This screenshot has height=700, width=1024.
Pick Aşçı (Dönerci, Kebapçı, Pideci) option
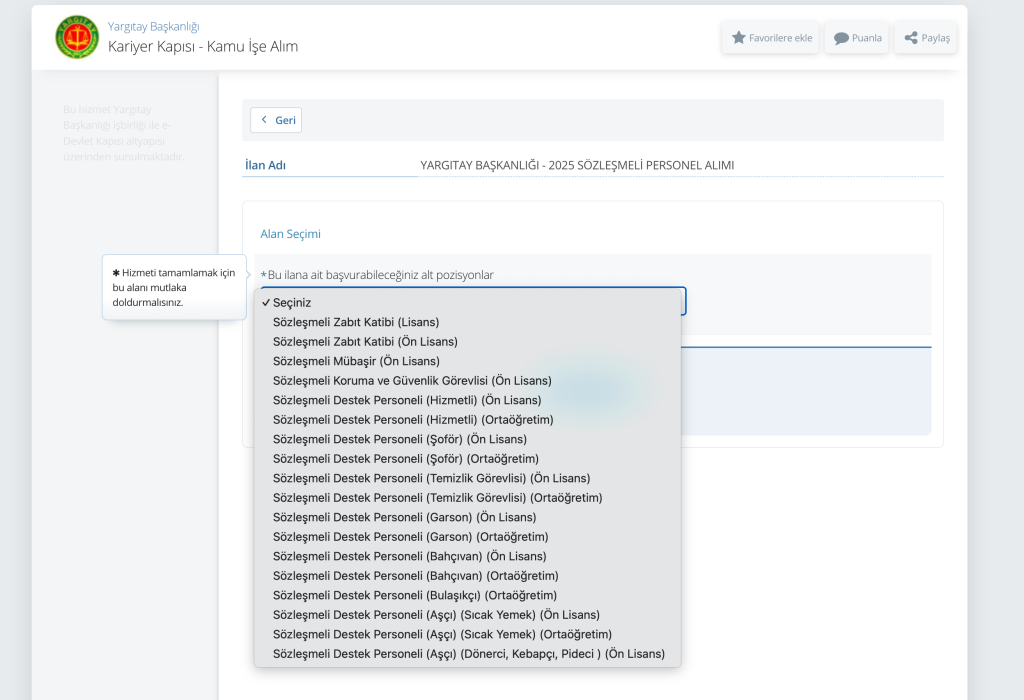tap(469, 654)
